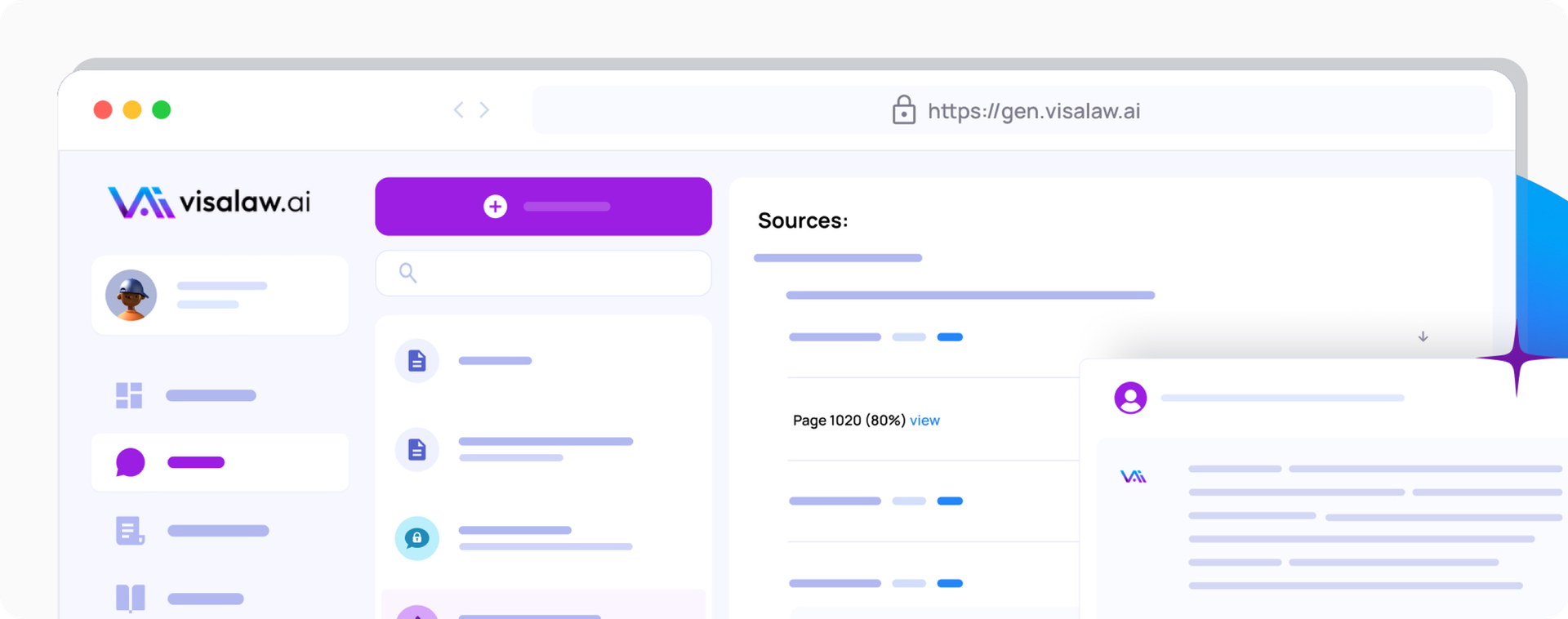Viewport: 1568px width, 619px height.
Task: Click the down arrow in Sources panel
Action: tap(1423, 336)
